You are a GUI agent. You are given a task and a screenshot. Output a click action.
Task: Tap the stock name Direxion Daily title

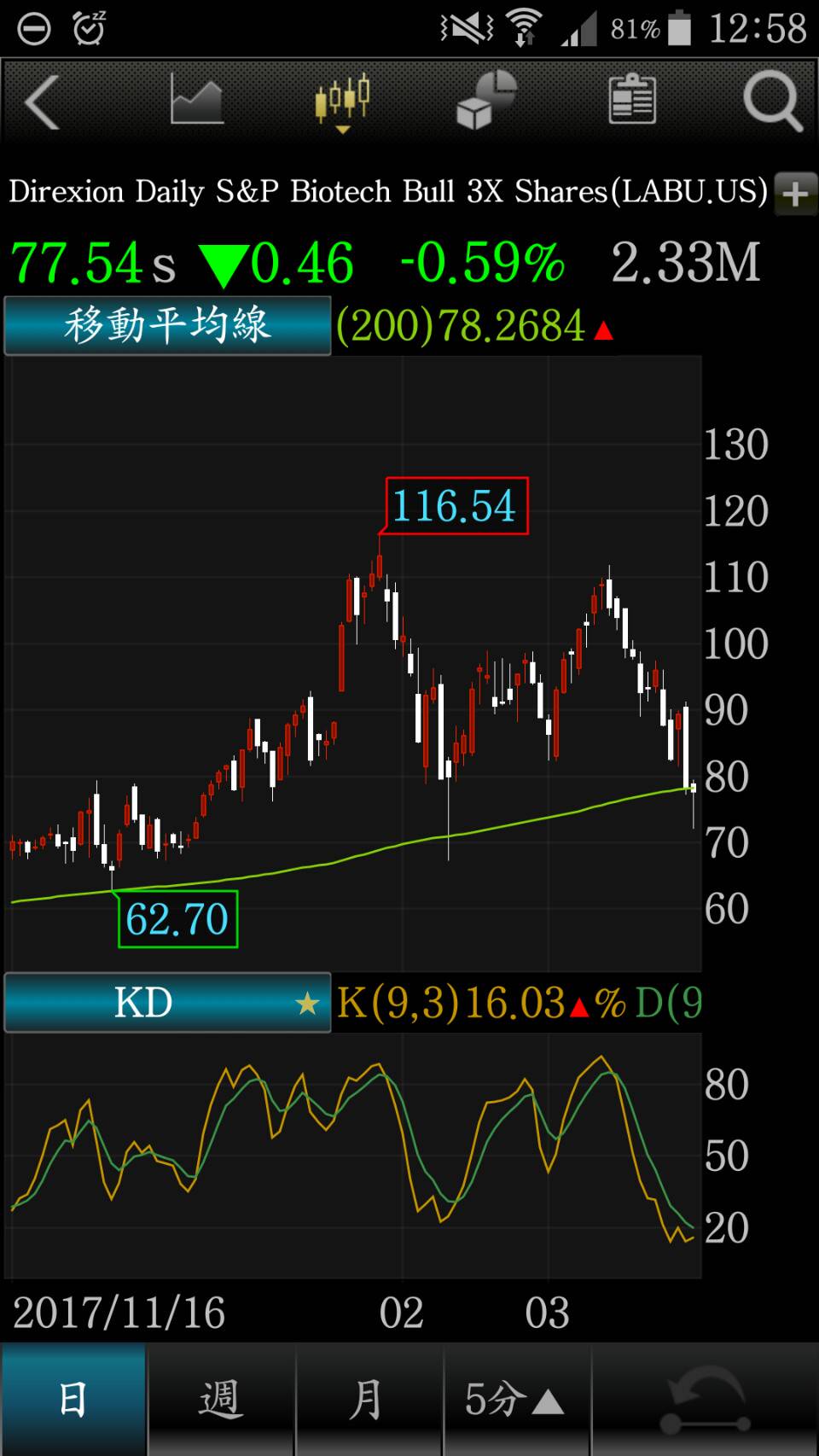point(388,192)
